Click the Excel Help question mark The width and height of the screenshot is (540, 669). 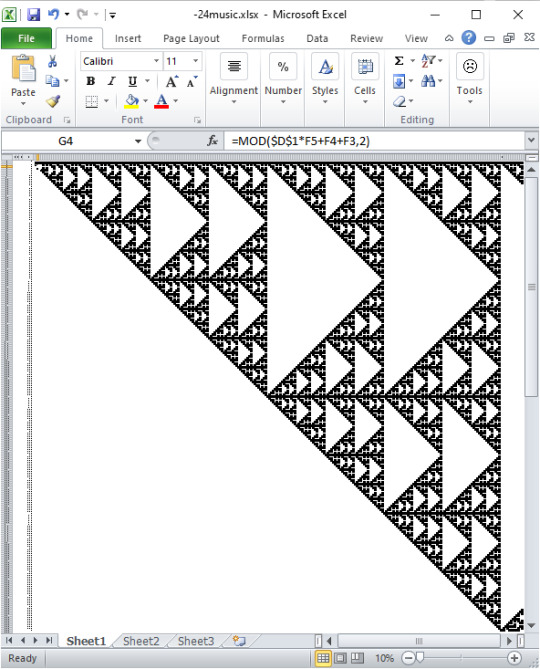(x=468, y=38)
